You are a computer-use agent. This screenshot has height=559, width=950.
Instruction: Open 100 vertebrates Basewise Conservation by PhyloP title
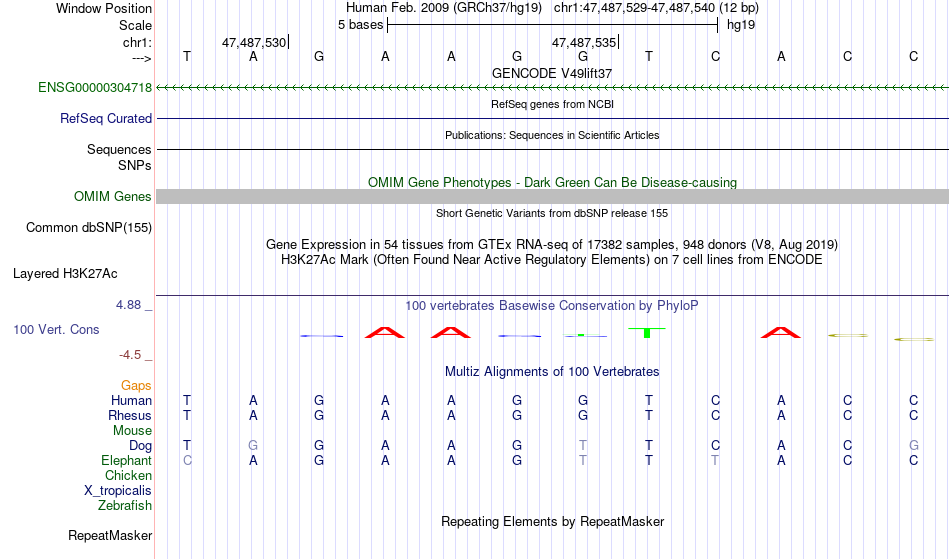pos(552,305)
